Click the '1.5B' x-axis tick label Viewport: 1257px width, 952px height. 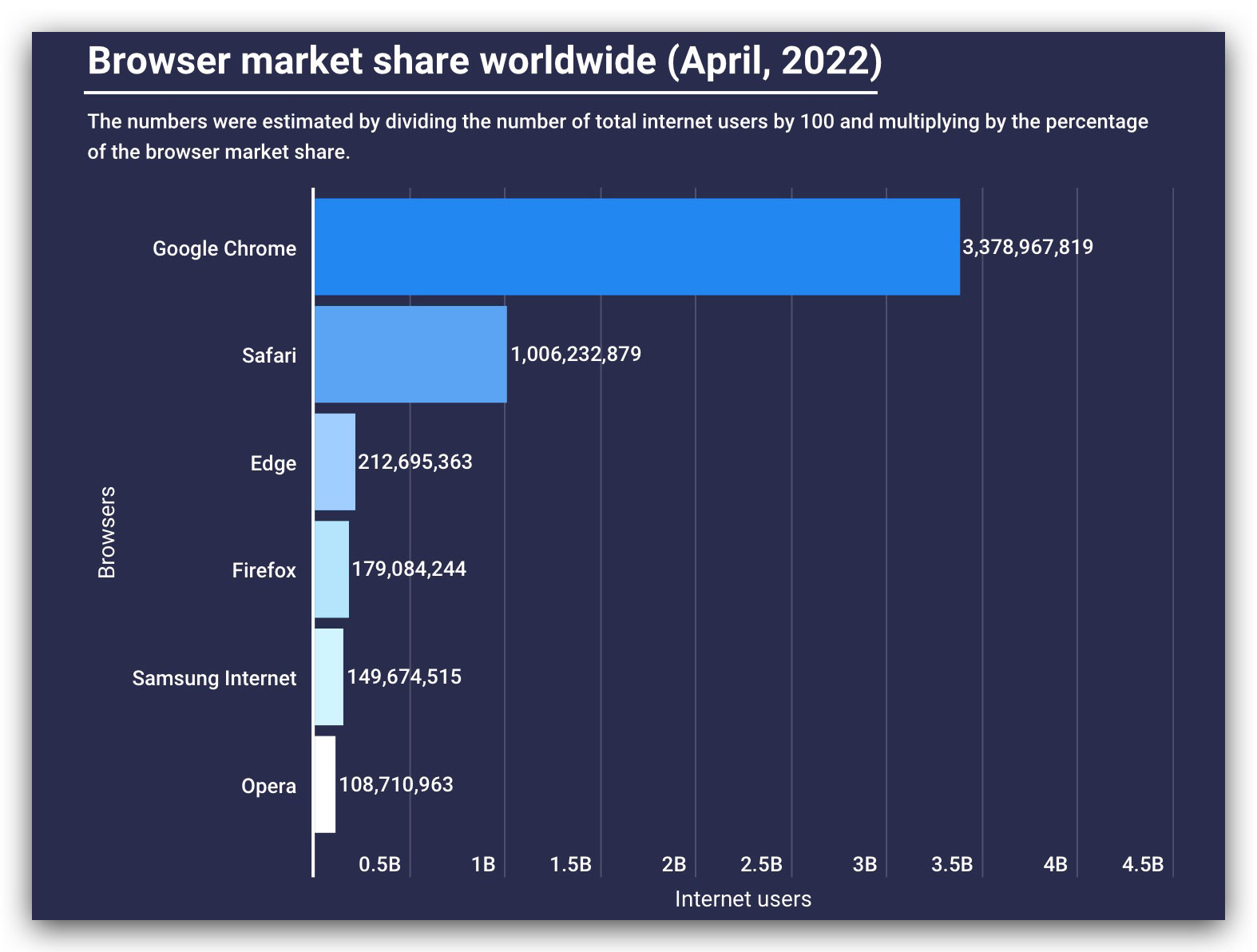coord(570,864)
